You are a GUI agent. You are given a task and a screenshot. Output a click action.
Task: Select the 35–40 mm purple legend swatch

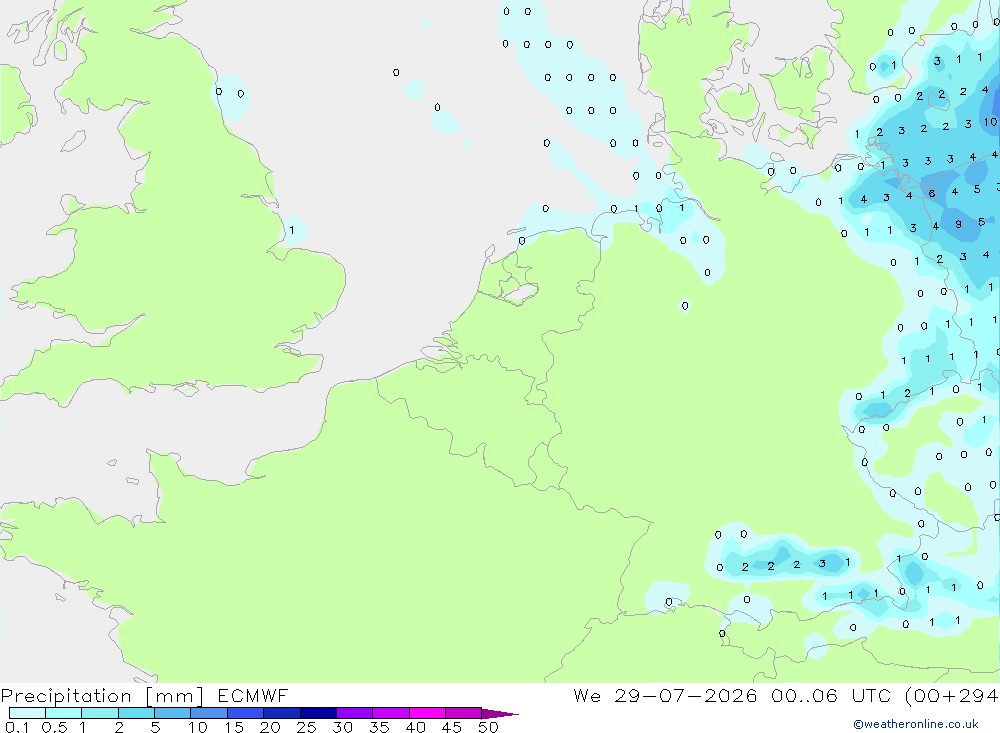[391, 713]
